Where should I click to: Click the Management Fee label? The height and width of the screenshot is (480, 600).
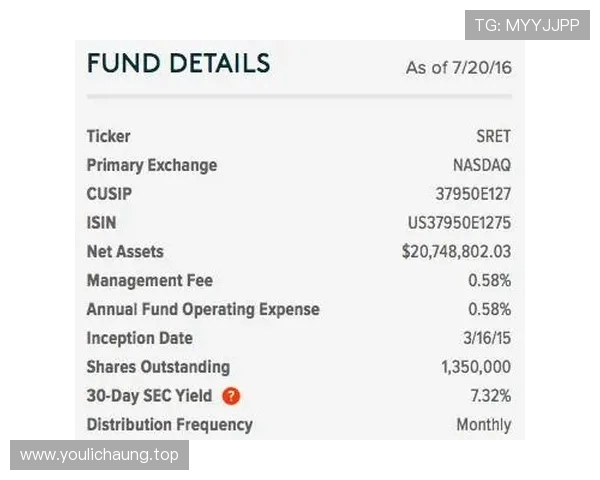(x=149, y=281)
